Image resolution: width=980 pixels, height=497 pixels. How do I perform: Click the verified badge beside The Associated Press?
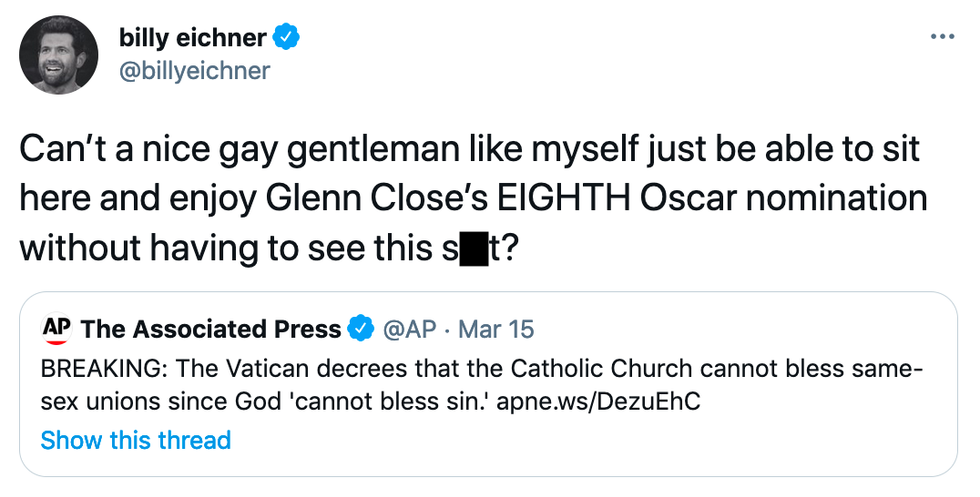point(360,329)
